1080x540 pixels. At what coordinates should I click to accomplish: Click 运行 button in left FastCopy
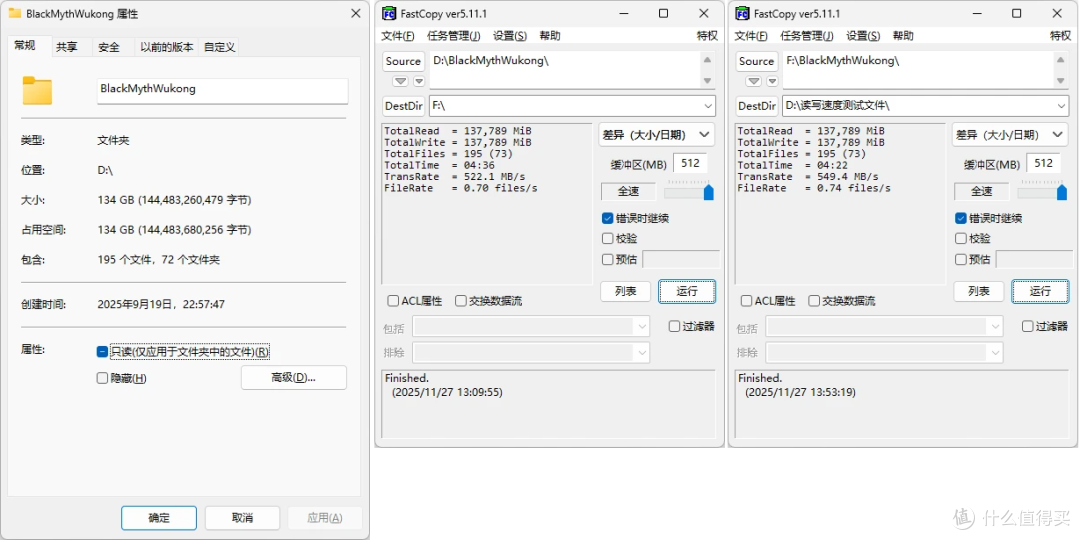point(687,291)
